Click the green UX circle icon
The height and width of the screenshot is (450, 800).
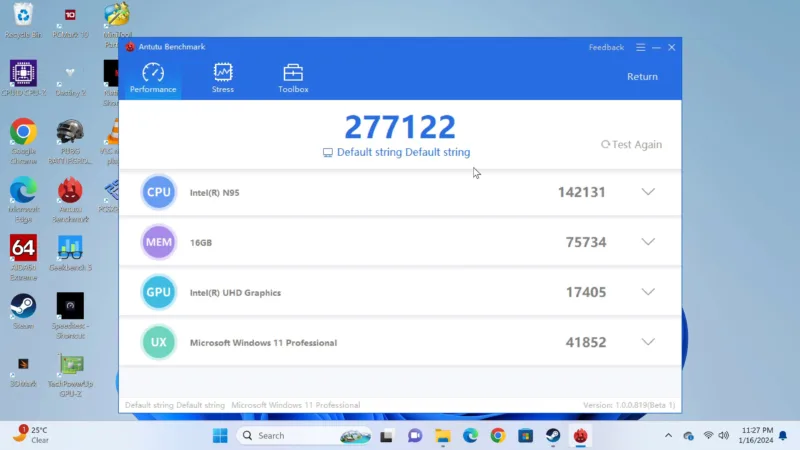pyautogui.click(x=159, y=342)
